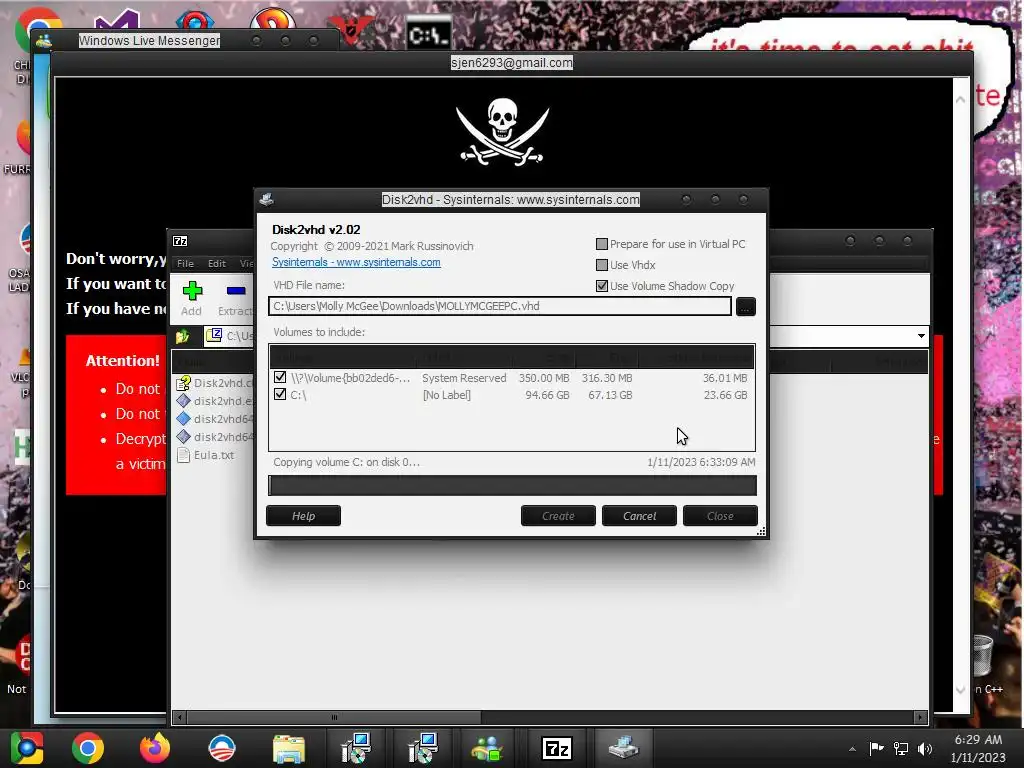Image resolution: width=1024 pixels, height=768 pixels.
Task: Click the sjen6293@gmail.com window title
Action: tap(512, 63)
